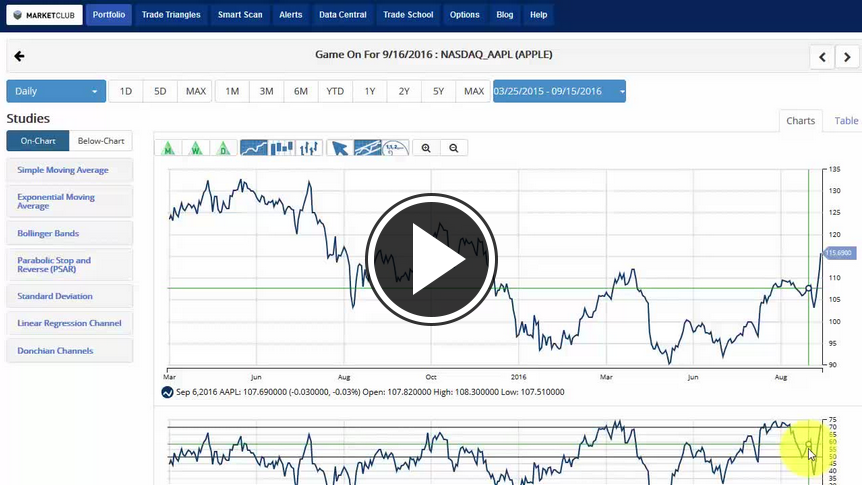The image size is (862, 485).
Task: Open the Help menu item
Action: [538, 15]
